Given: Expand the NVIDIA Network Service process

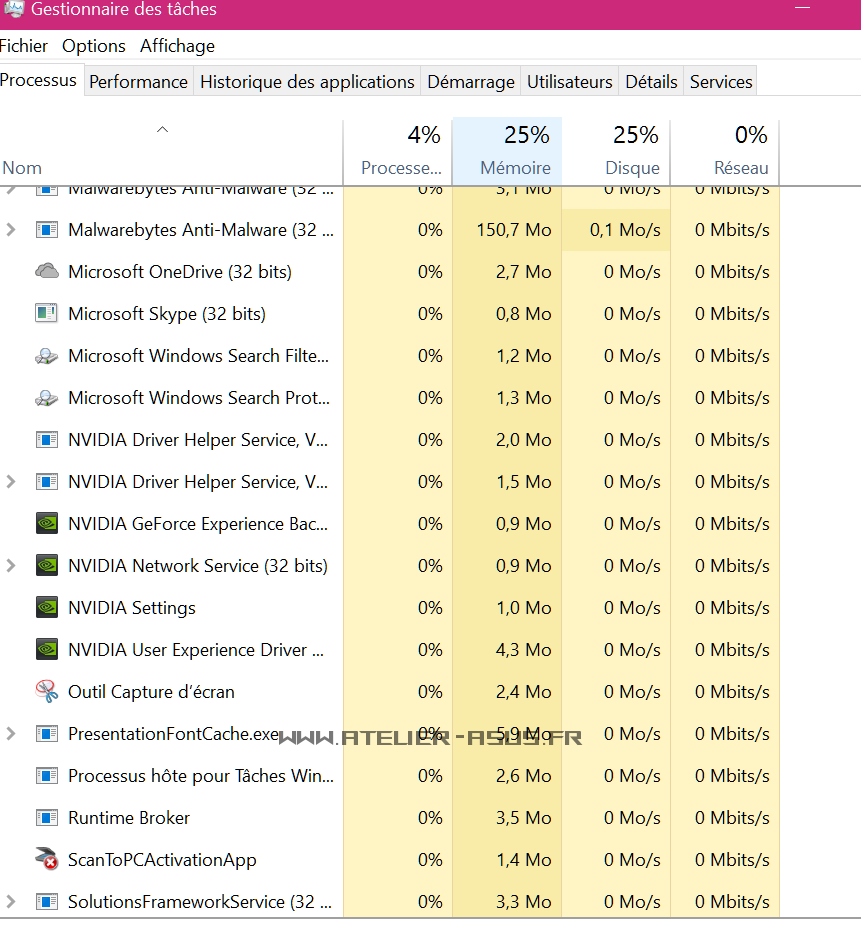Looking at the screenshot, I should pos(11,565).
